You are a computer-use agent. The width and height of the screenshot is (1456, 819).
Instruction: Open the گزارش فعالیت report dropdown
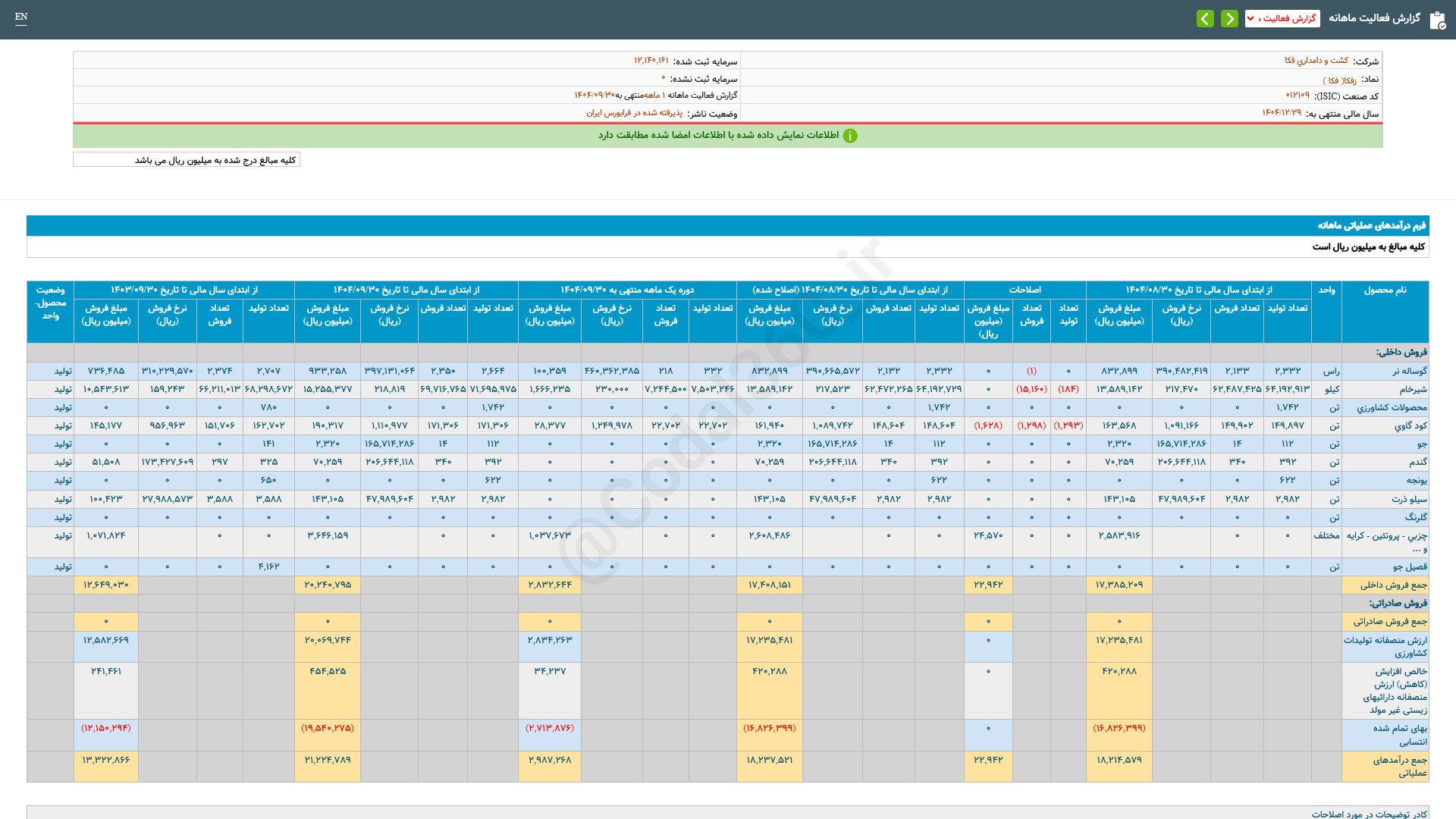click(1282, 18)
